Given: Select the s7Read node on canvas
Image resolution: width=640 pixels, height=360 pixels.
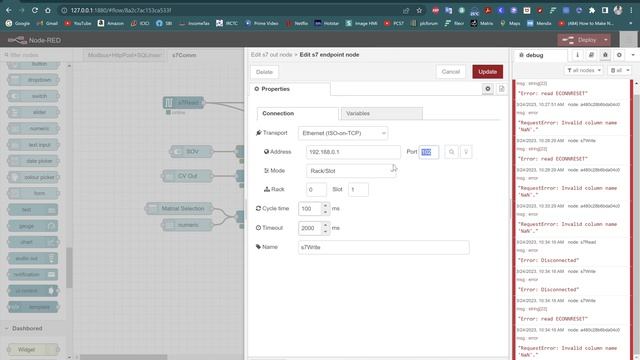Looking at the screenshot, I should tap(184, 102).
